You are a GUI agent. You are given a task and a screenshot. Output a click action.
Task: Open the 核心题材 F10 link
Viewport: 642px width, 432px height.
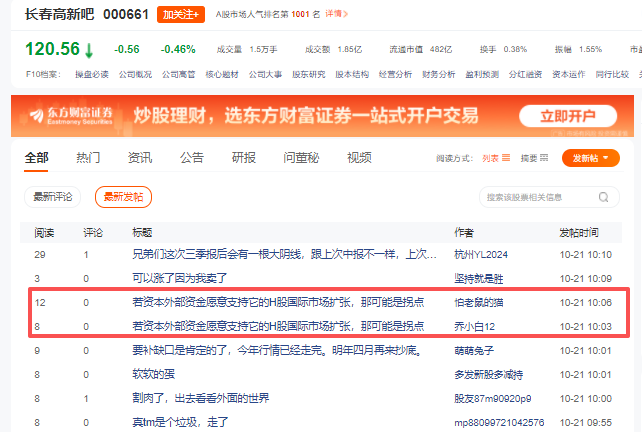(222, 75)
